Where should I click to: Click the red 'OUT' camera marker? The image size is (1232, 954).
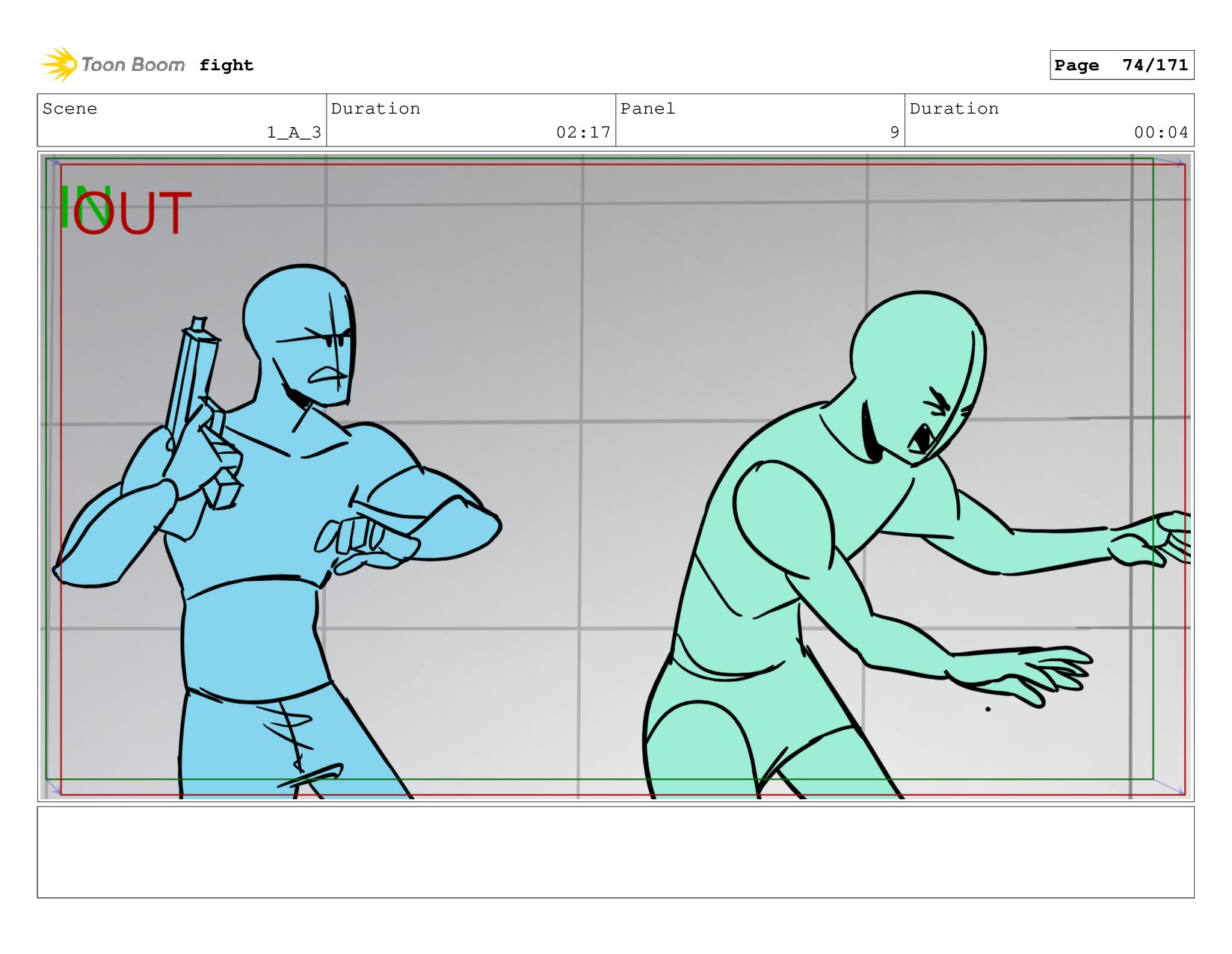tap(133, 214)
